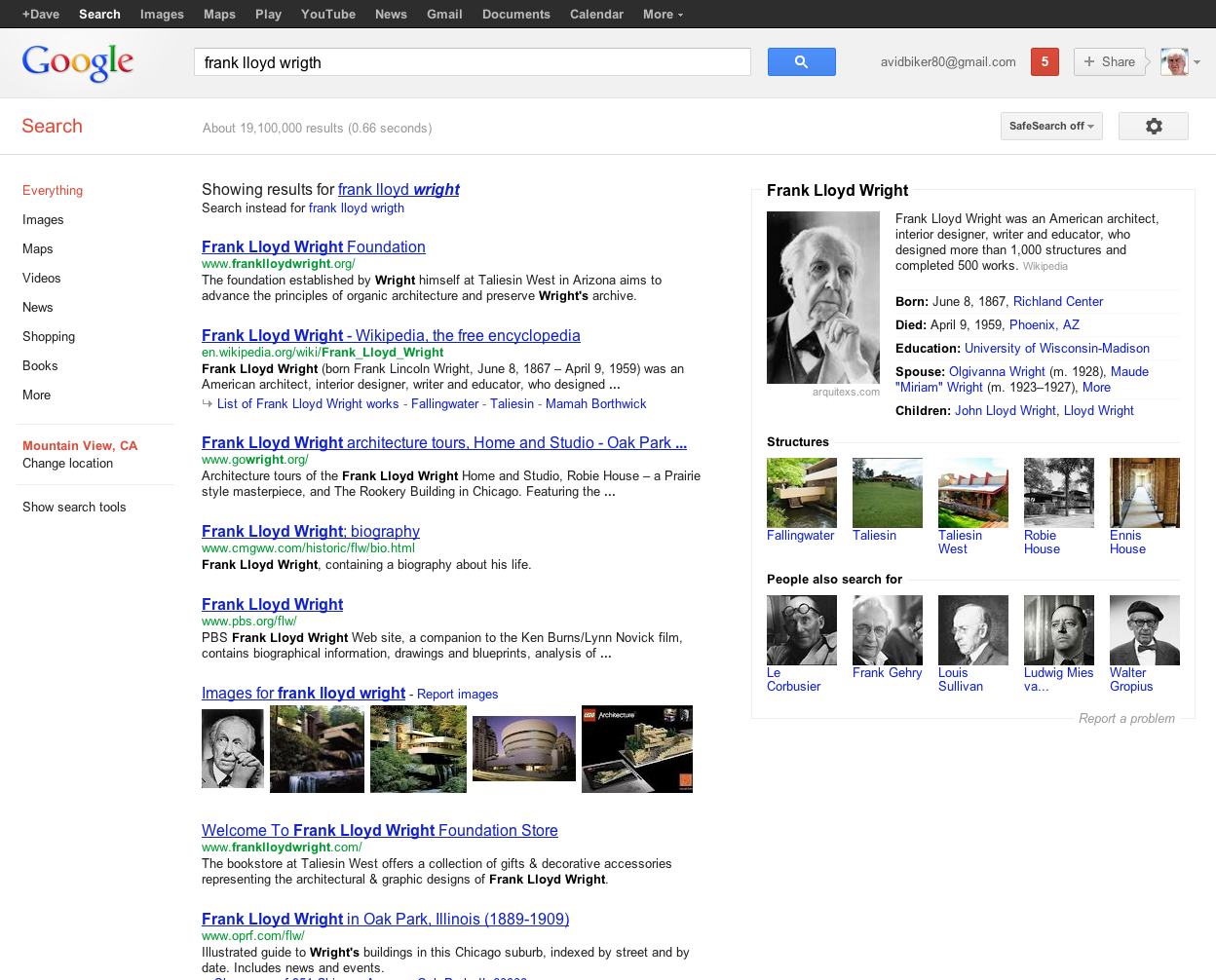Screen dimensions: 1216x980
Task: Open the Frank Lloyd Wright Wikipedia result
Action: (x=391, y=335)
